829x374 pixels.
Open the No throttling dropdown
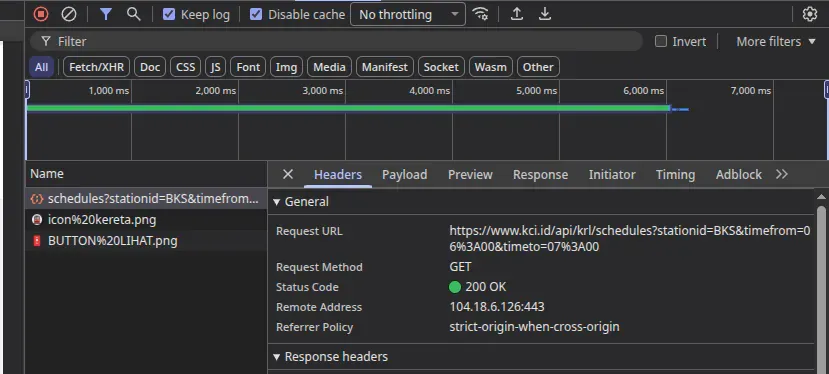[408, 14]
